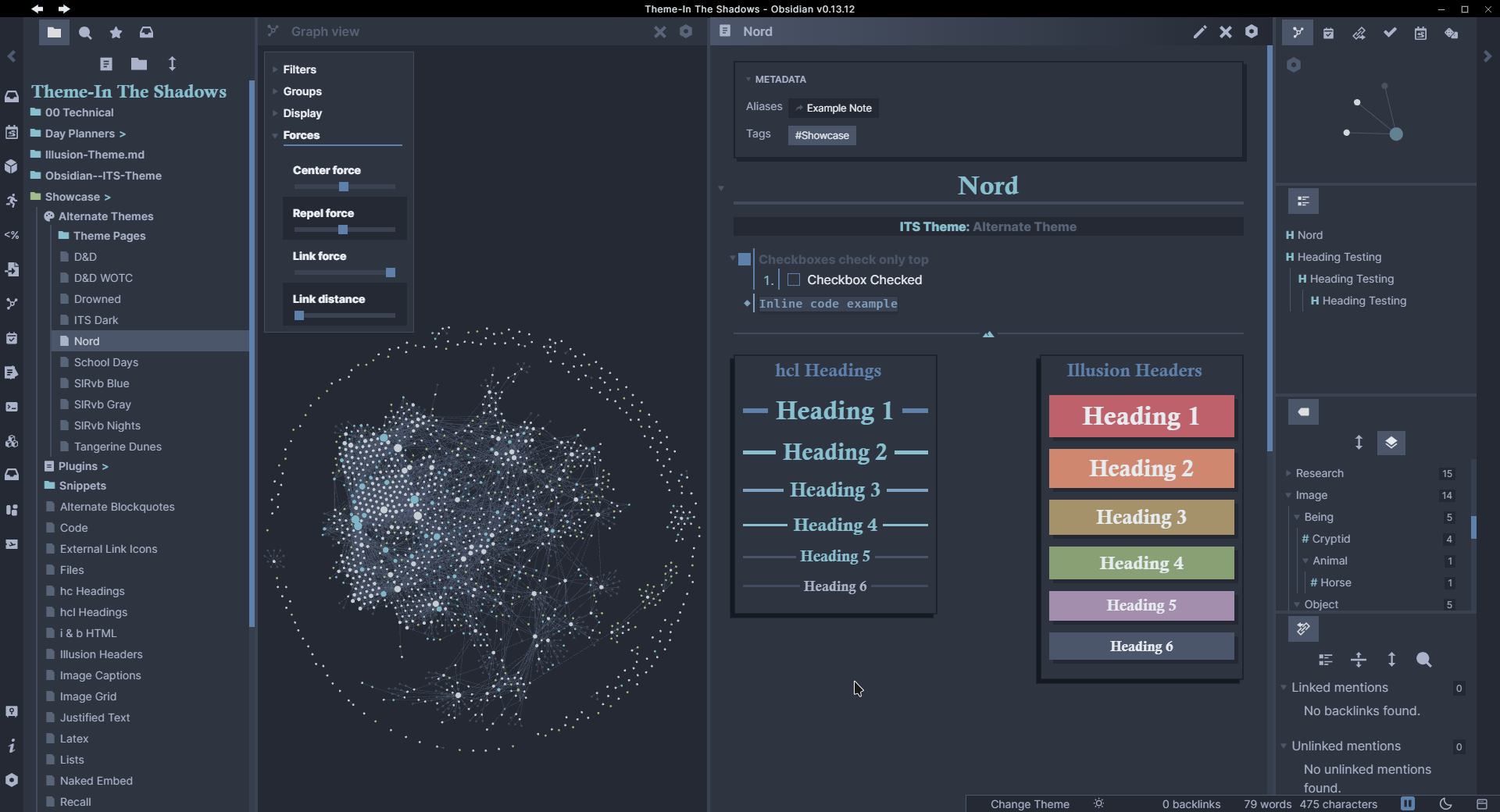Create a new folder in file explorer
Screen dimensions: 1500x812
pos(139,64)
